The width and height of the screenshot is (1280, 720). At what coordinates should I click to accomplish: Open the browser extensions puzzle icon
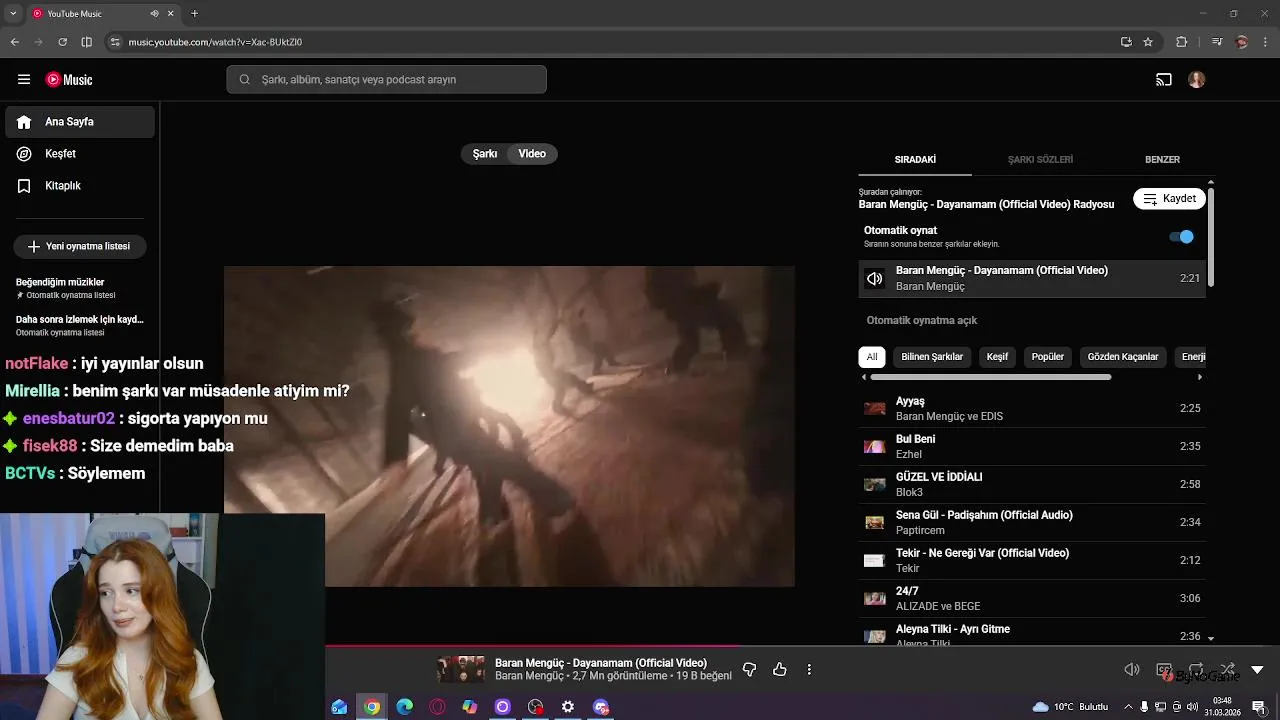(1182, 42)
